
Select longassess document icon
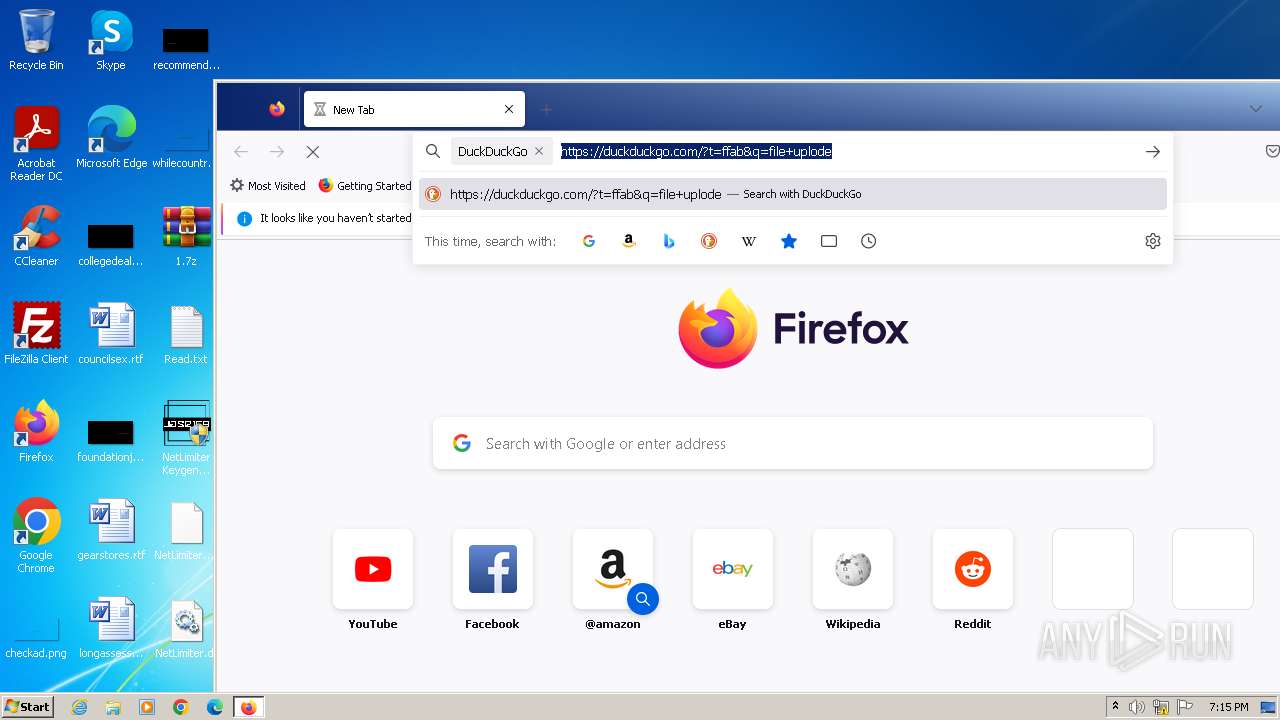coord(111,628)
